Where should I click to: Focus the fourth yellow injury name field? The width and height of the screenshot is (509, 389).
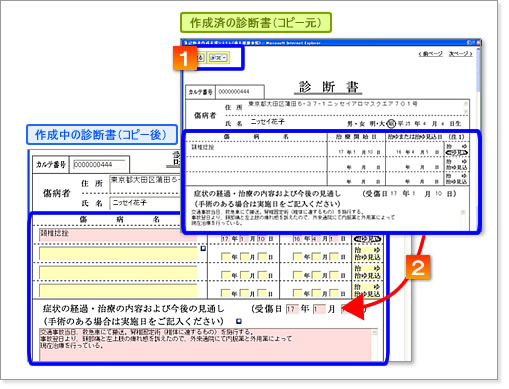(118, 291)
